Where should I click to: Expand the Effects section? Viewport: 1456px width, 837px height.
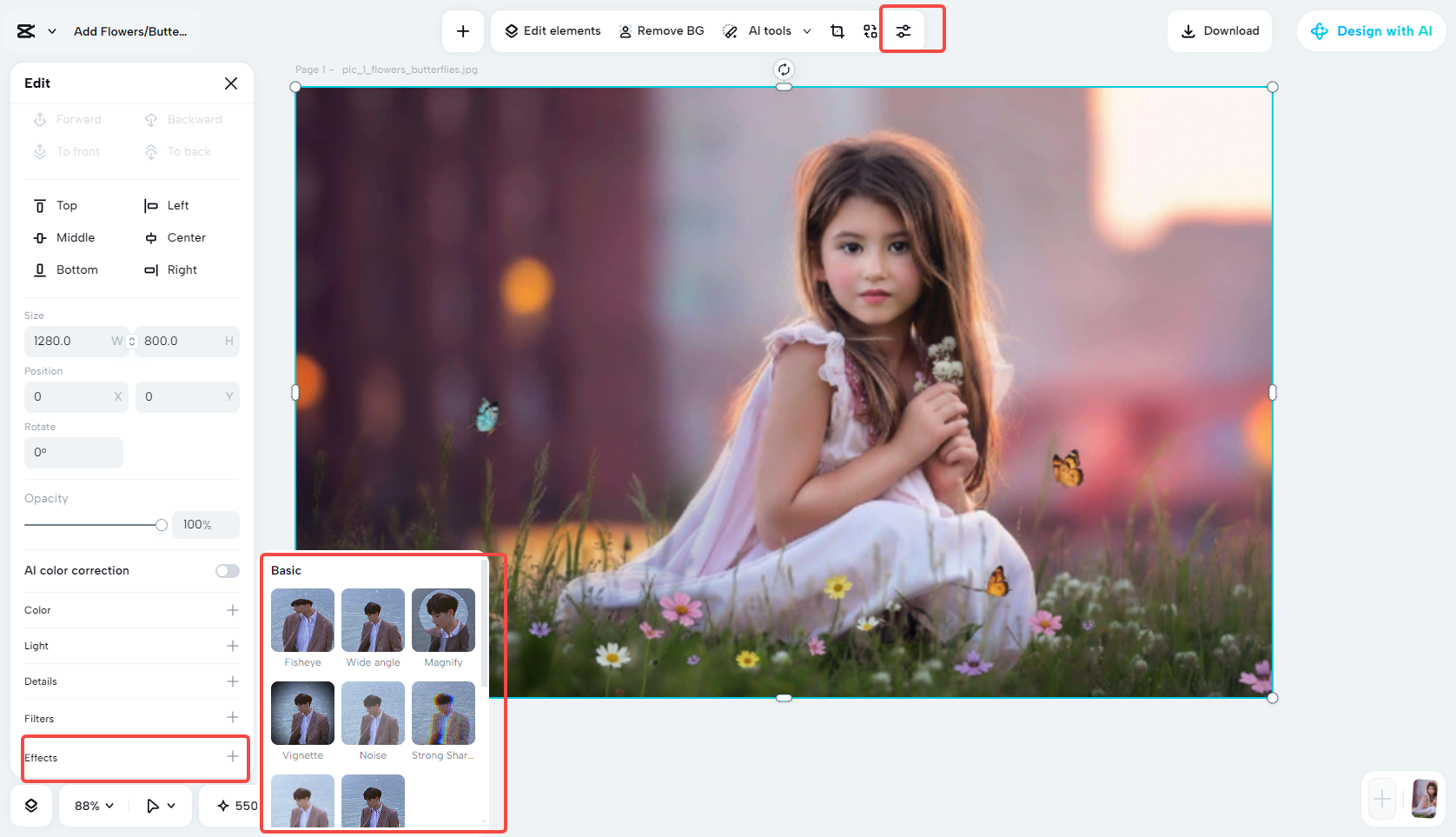click(x=233, y=758)
